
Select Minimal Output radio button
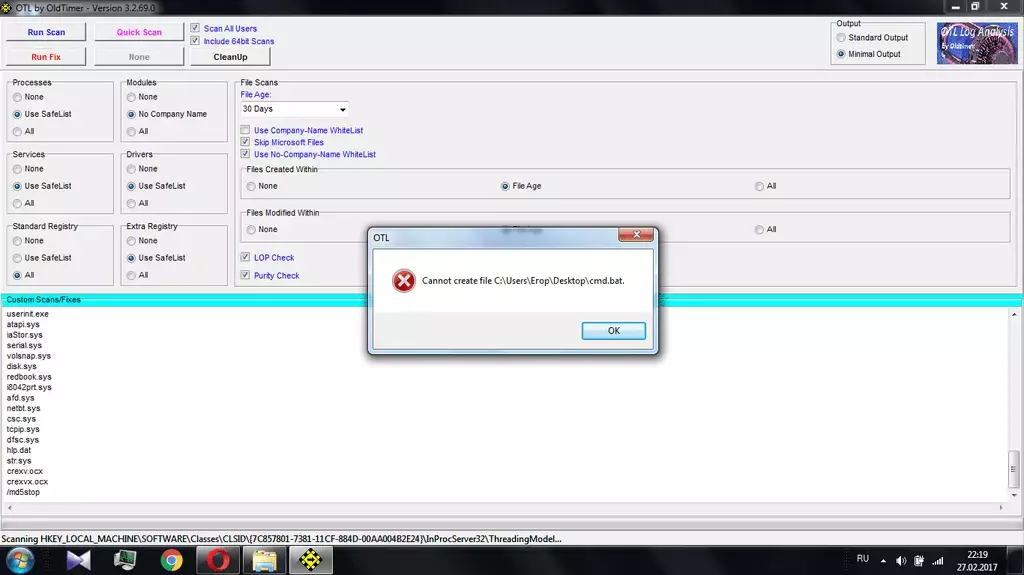click(x=841, y=54)
